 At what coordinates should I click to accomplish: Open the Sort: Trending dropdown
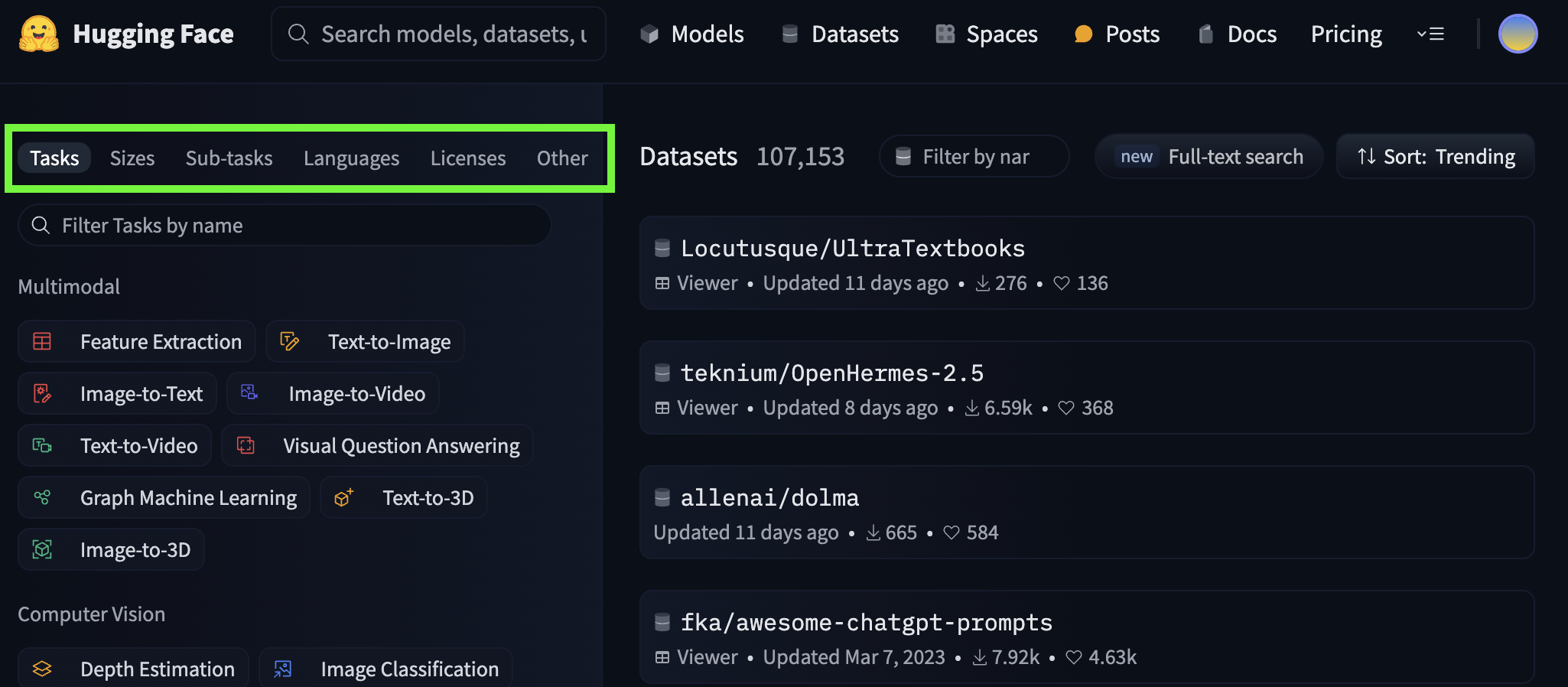pos(1435,156)
